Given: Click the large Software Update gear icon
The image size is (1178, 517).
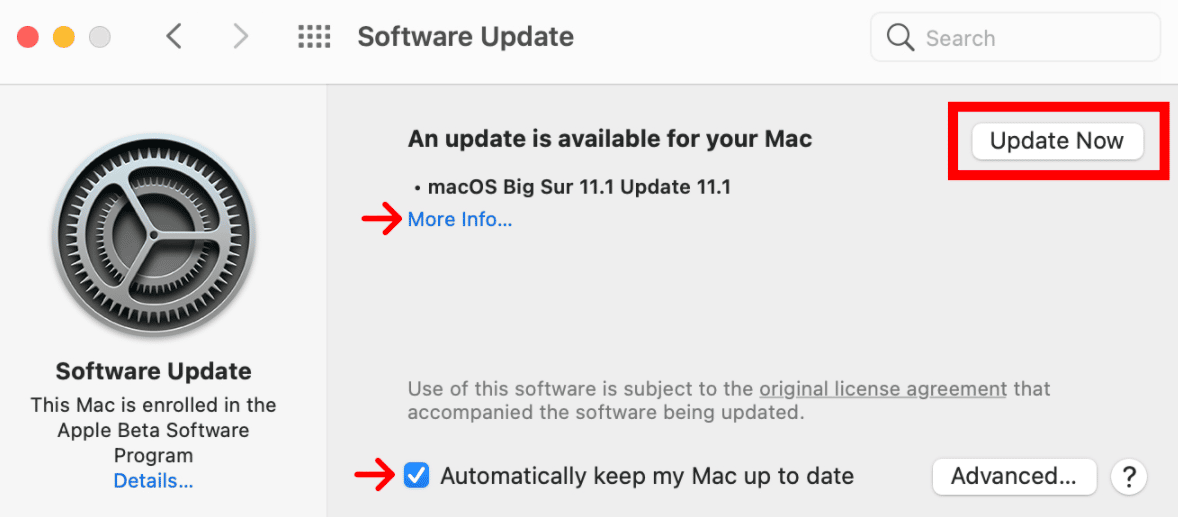Looking at the screenshot, I should (153, 235).
